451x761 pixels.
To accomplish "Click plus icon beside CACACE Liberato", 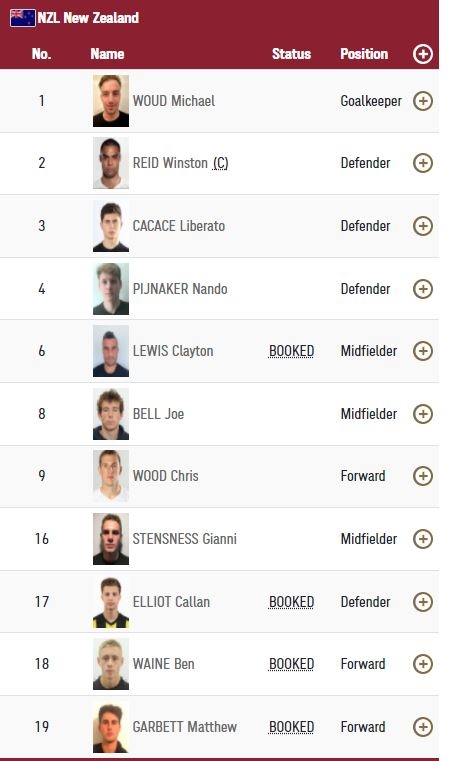I will point(422,226).
